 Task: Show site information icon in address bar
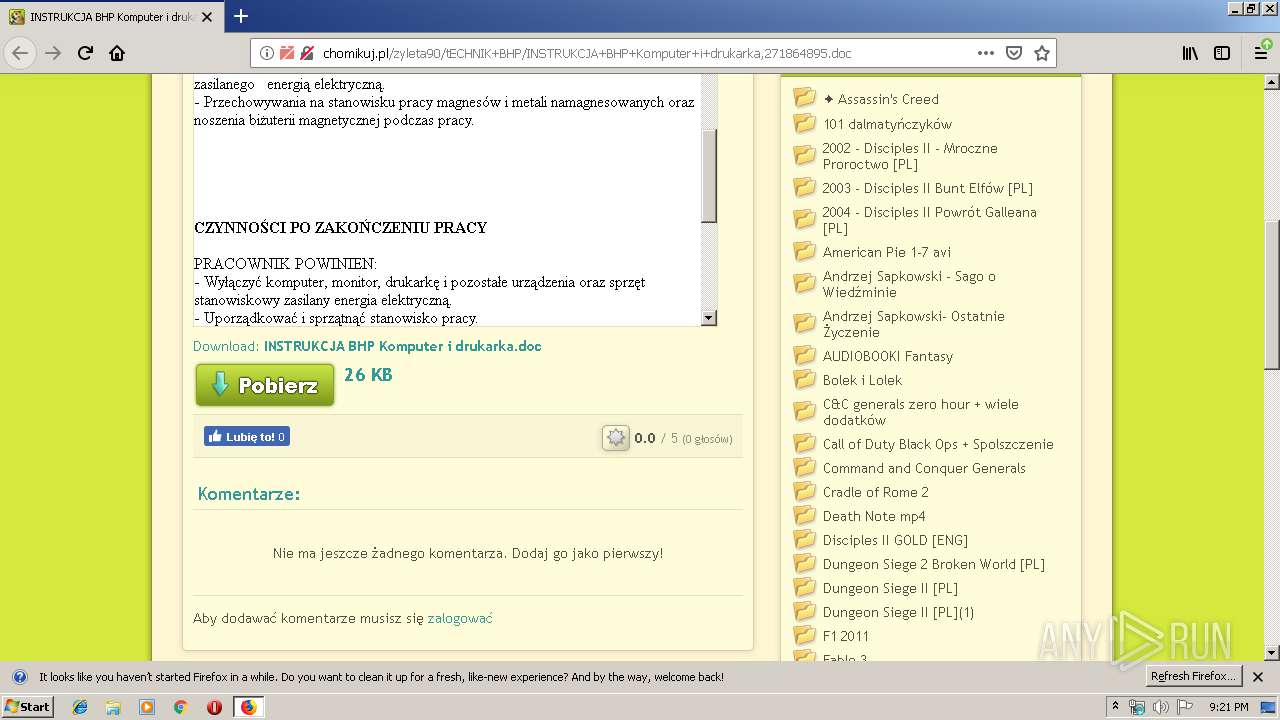(267, 53)
